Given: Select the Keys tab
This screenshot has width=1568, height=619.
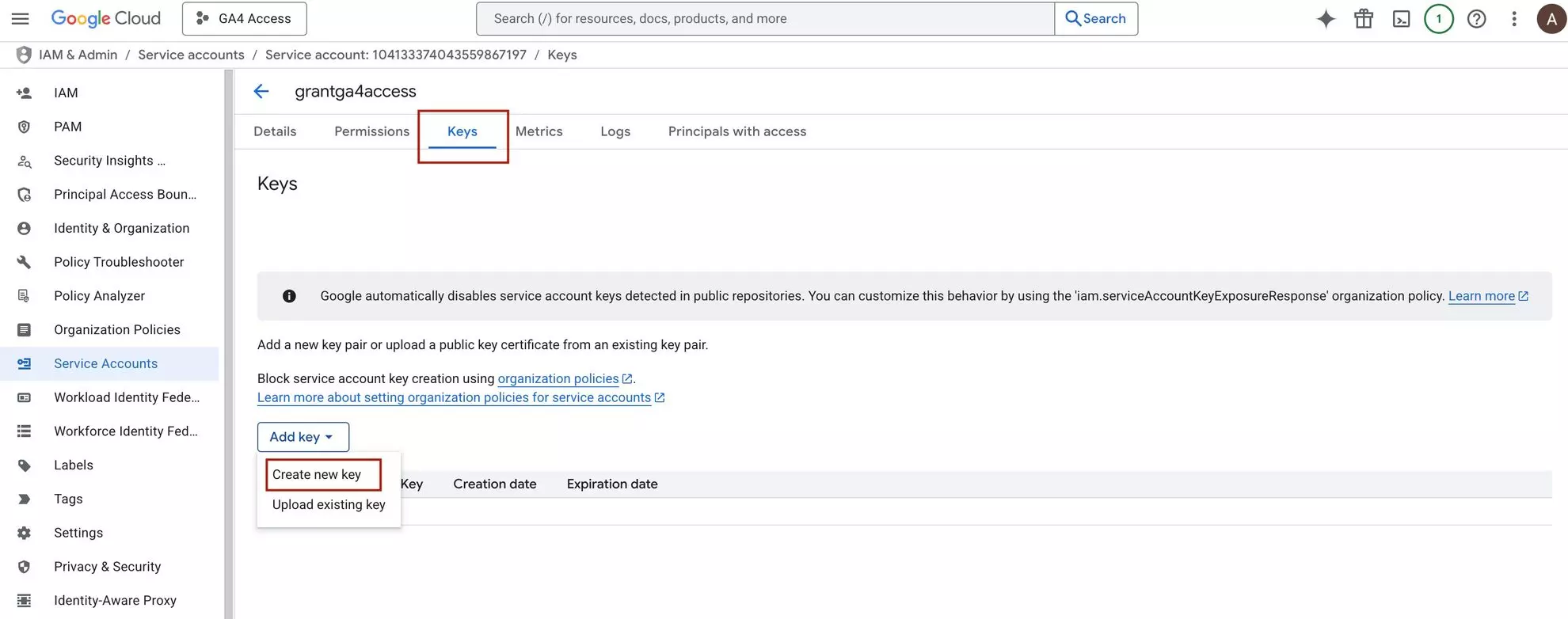Looking at the screenshot, I should (462, 131).
